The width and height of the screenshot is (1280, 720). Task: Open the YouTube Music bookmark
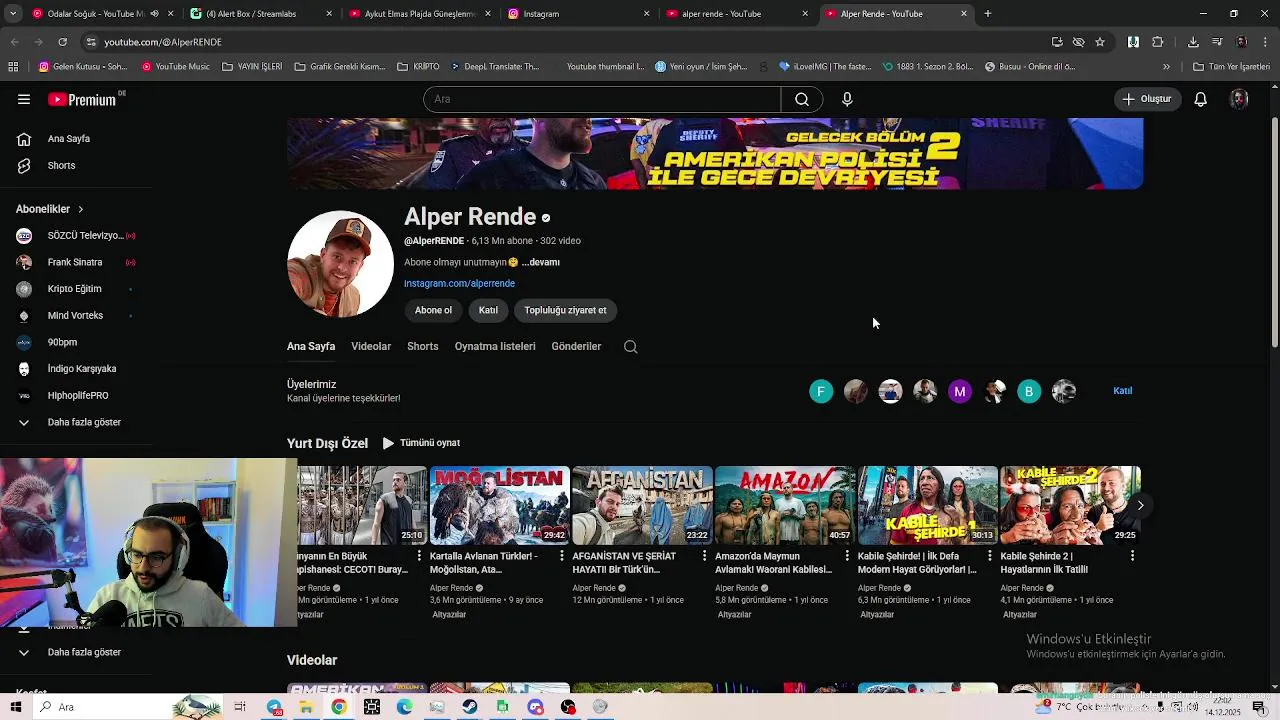(176, 67)
